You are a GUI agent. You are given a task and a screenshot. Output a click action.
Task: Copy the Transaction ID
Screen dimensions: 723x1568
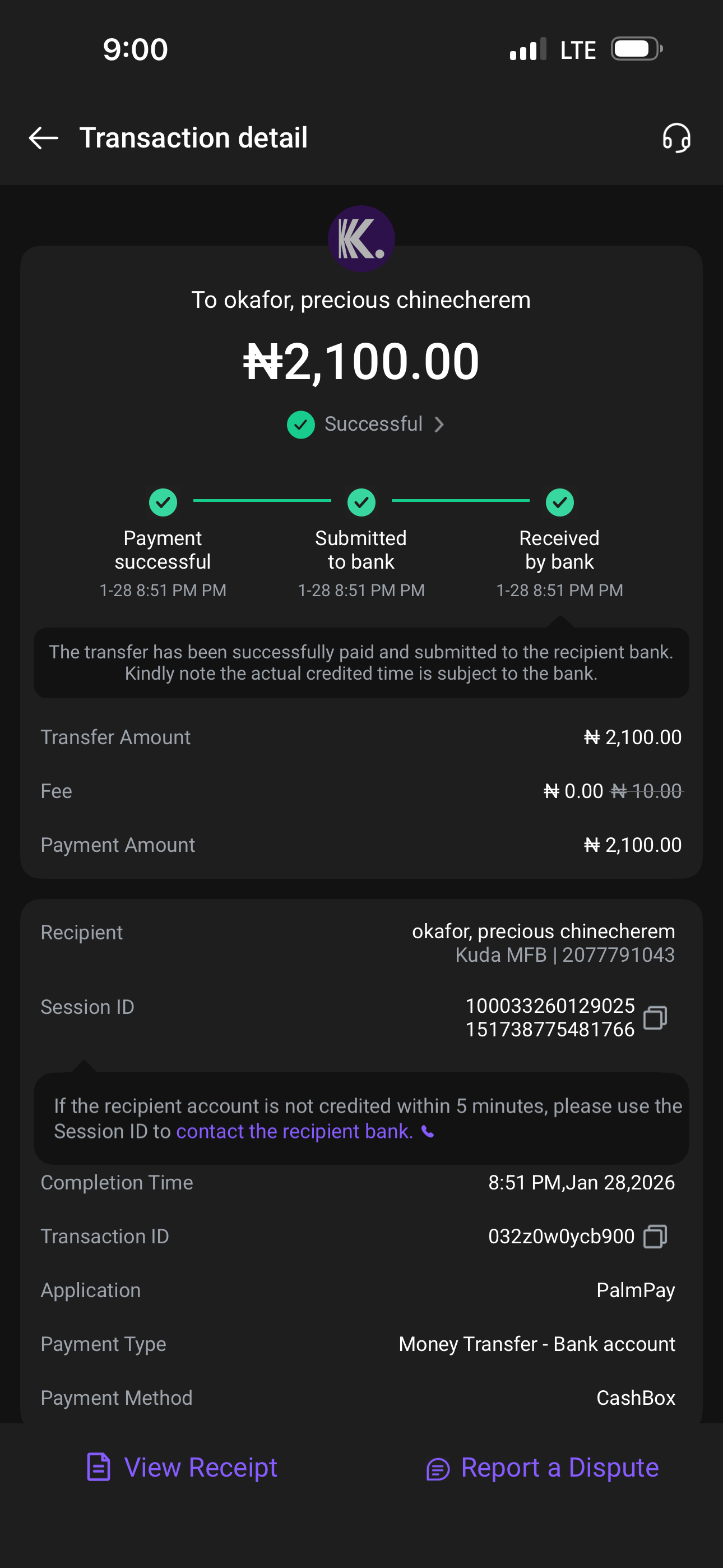tap(655, 1236)
